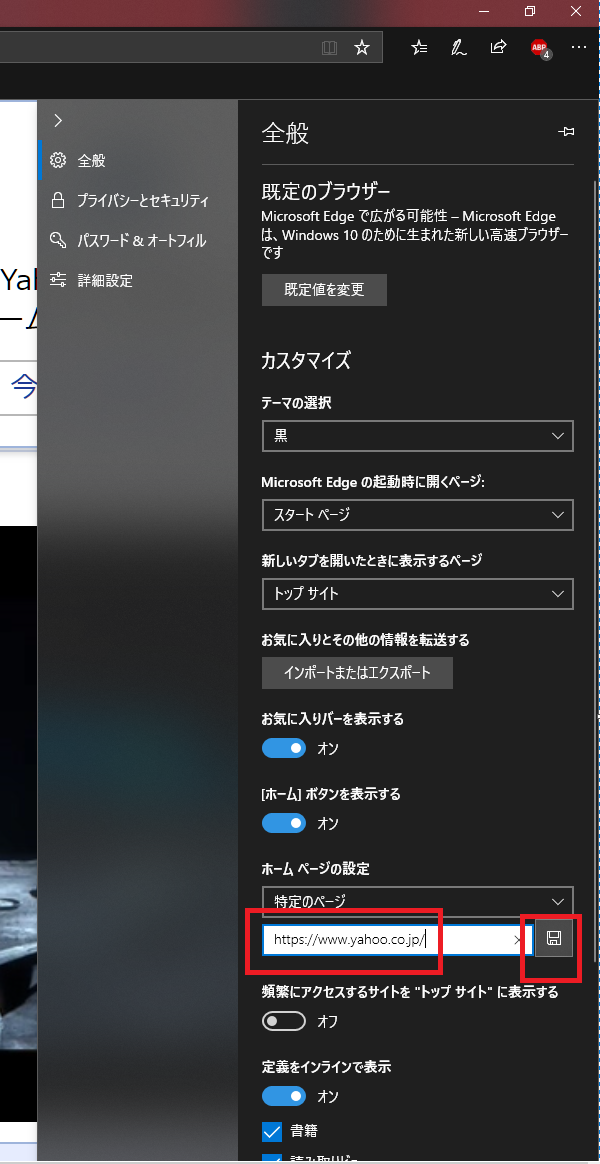Click the Share page icon
Image resolution: width=600 pixels, height=1164 pixels.
click(x=498, y=48)
